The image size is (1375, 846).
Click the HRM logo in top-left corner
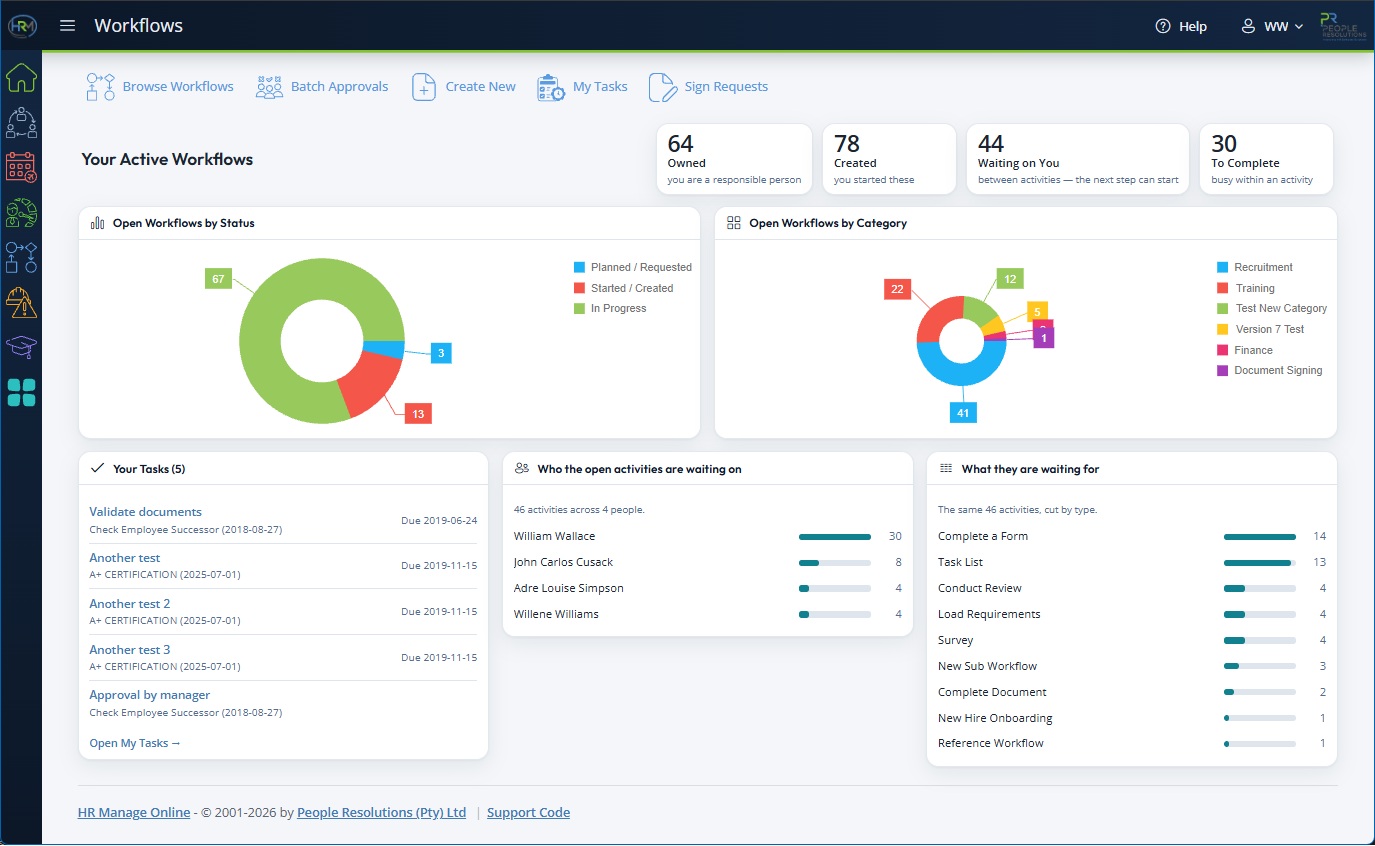point(21,25)
